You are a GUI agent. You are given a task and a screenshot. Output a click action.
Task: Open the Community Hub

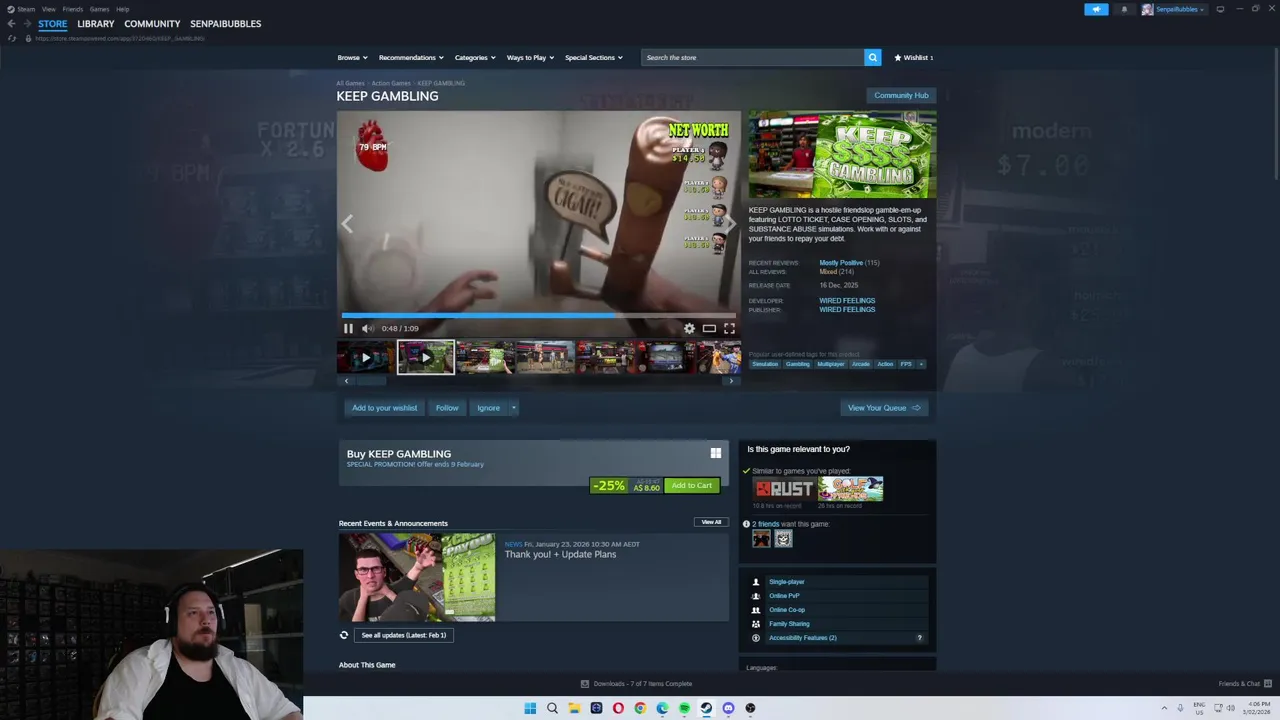(x=901, y=95)
